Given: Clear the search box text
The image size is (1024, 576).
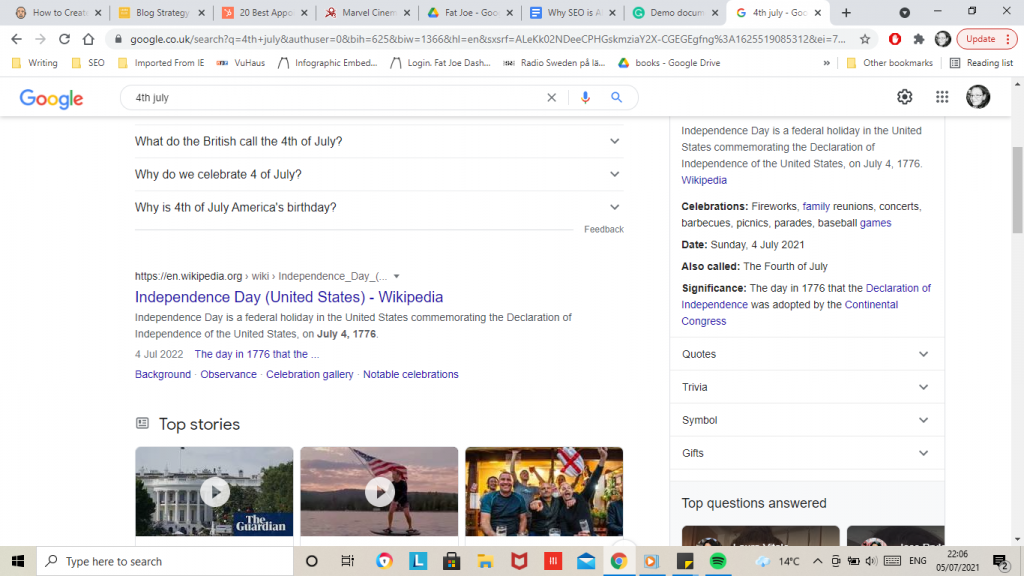Looking at the screenshot, I should [552, 97].
